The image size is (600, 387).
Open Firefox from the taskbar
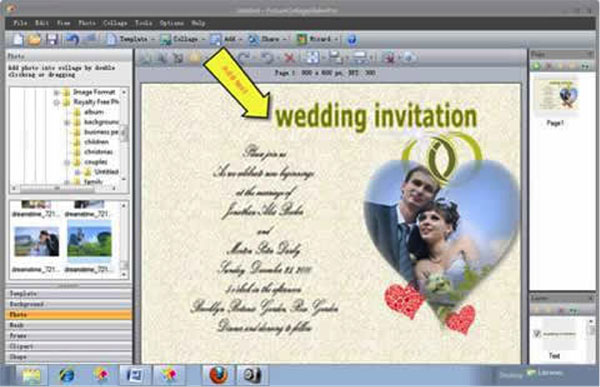[218, 374]
